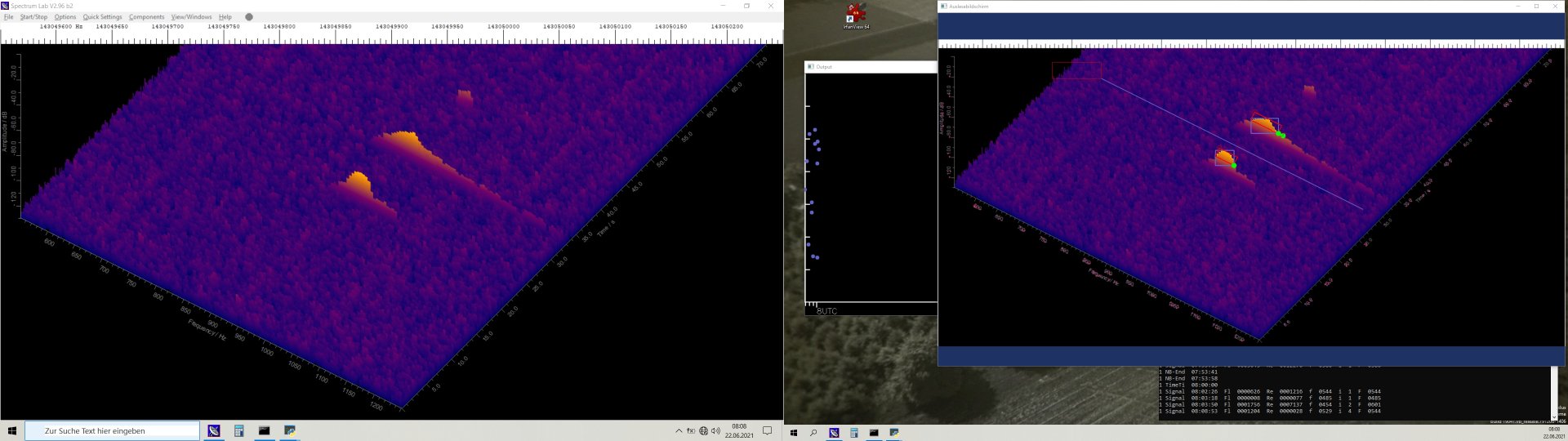Open the console window icon in left taskbar

(265, 430)
